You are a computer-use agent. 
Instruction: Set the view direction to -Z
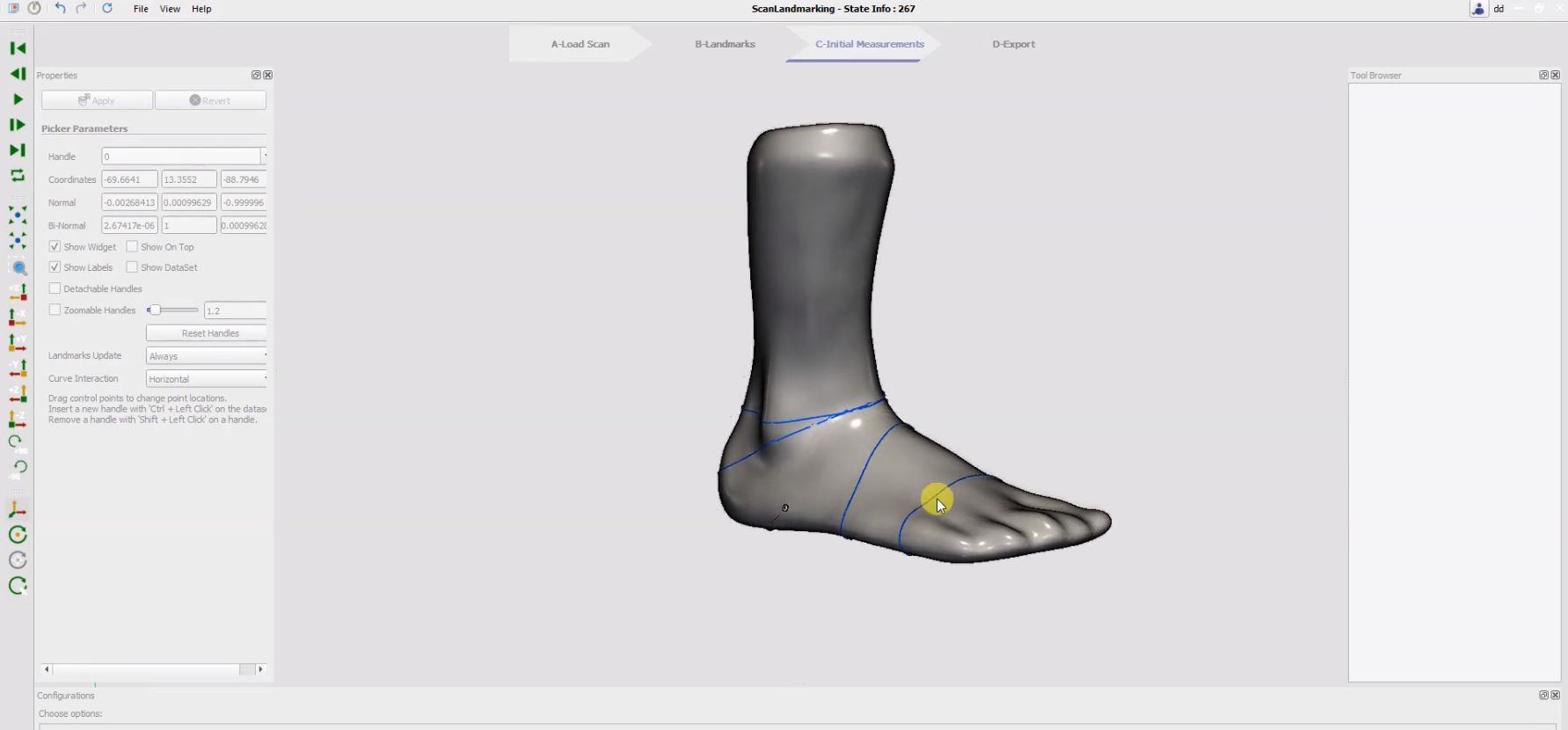click(18, 420)
